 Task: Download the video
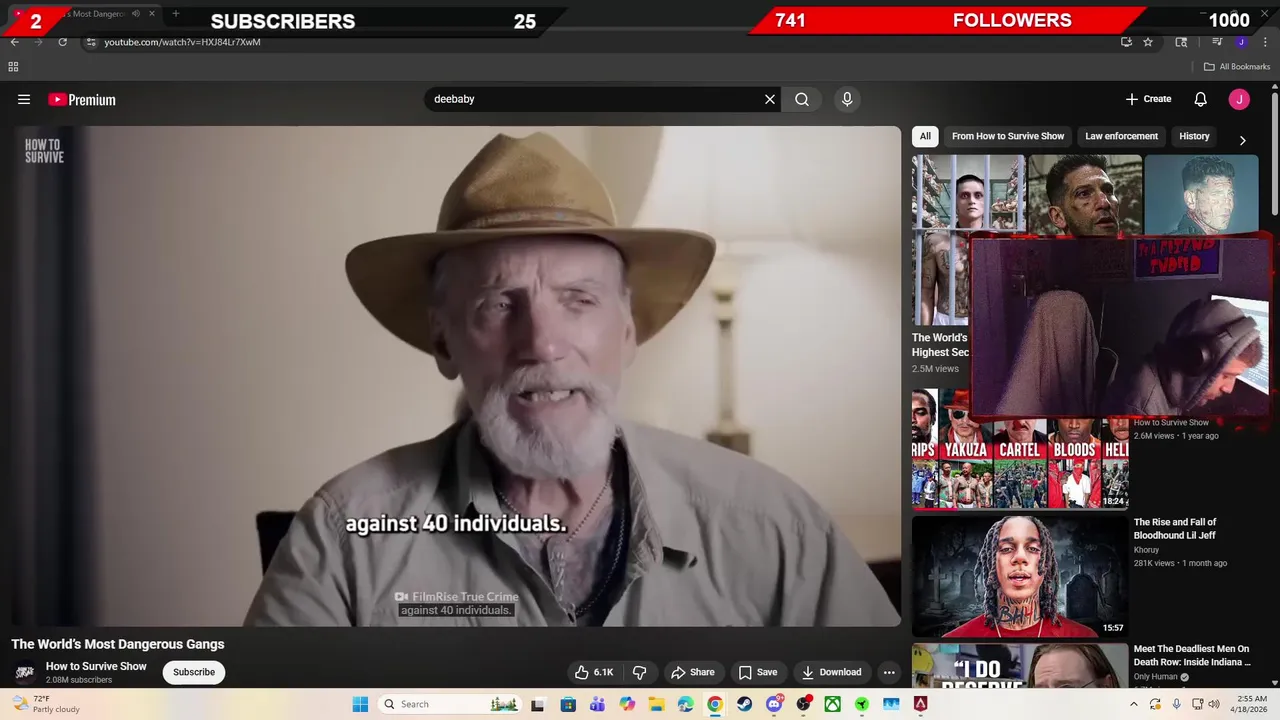[831, 672]
